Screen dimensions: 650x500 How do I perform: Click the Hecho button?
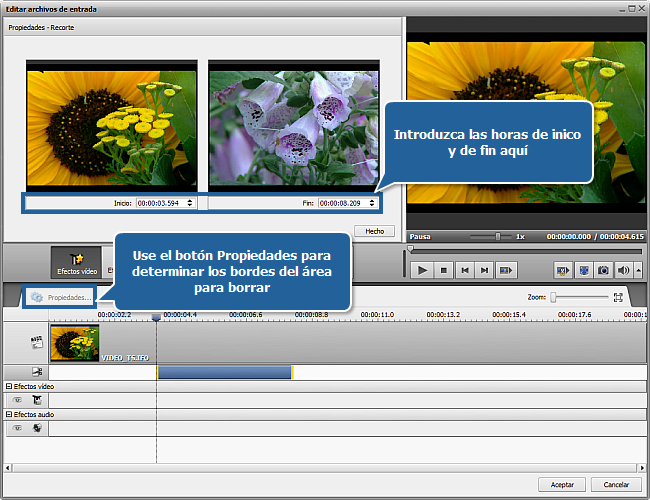pos(374,230)
